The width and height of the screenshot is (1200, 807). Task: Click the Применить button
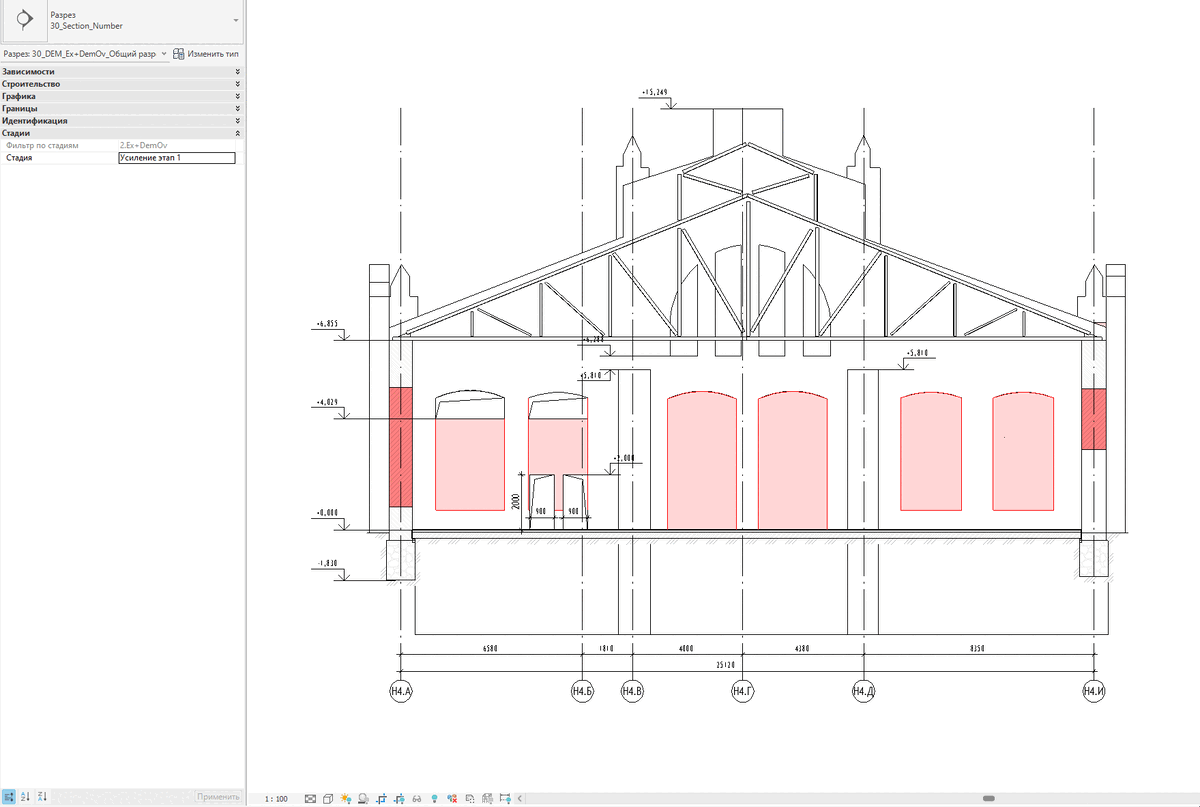[x=218, y=797]
